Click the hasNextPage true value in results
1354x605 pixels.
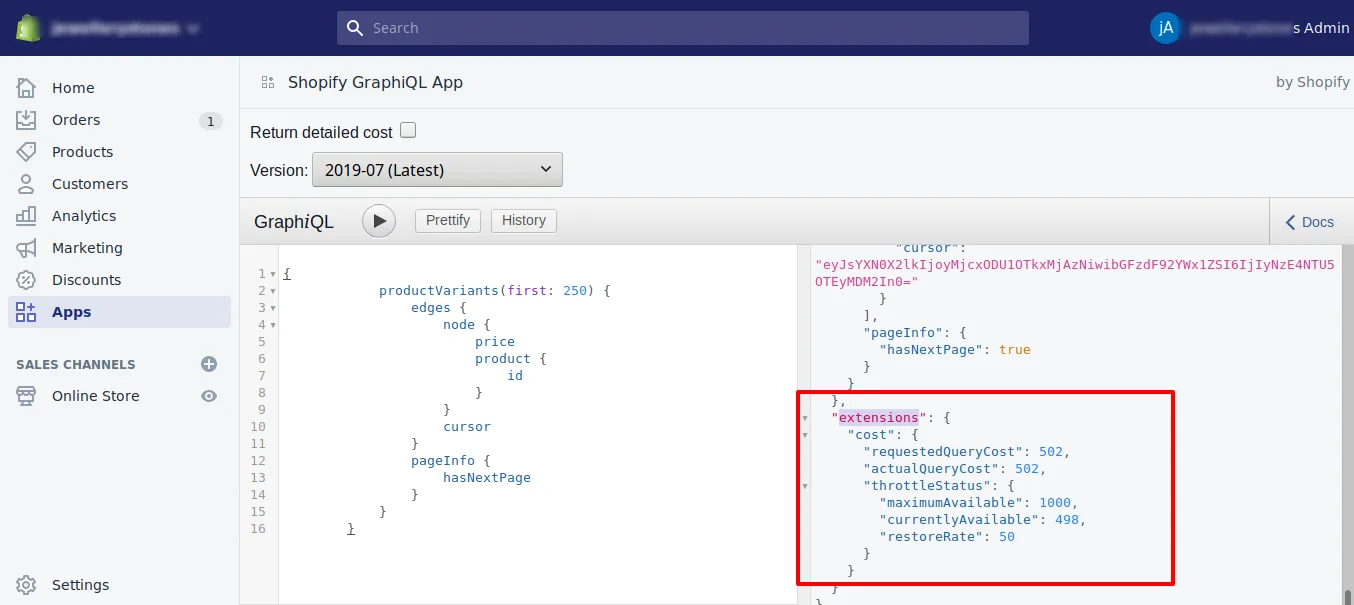pos(1015,350)
